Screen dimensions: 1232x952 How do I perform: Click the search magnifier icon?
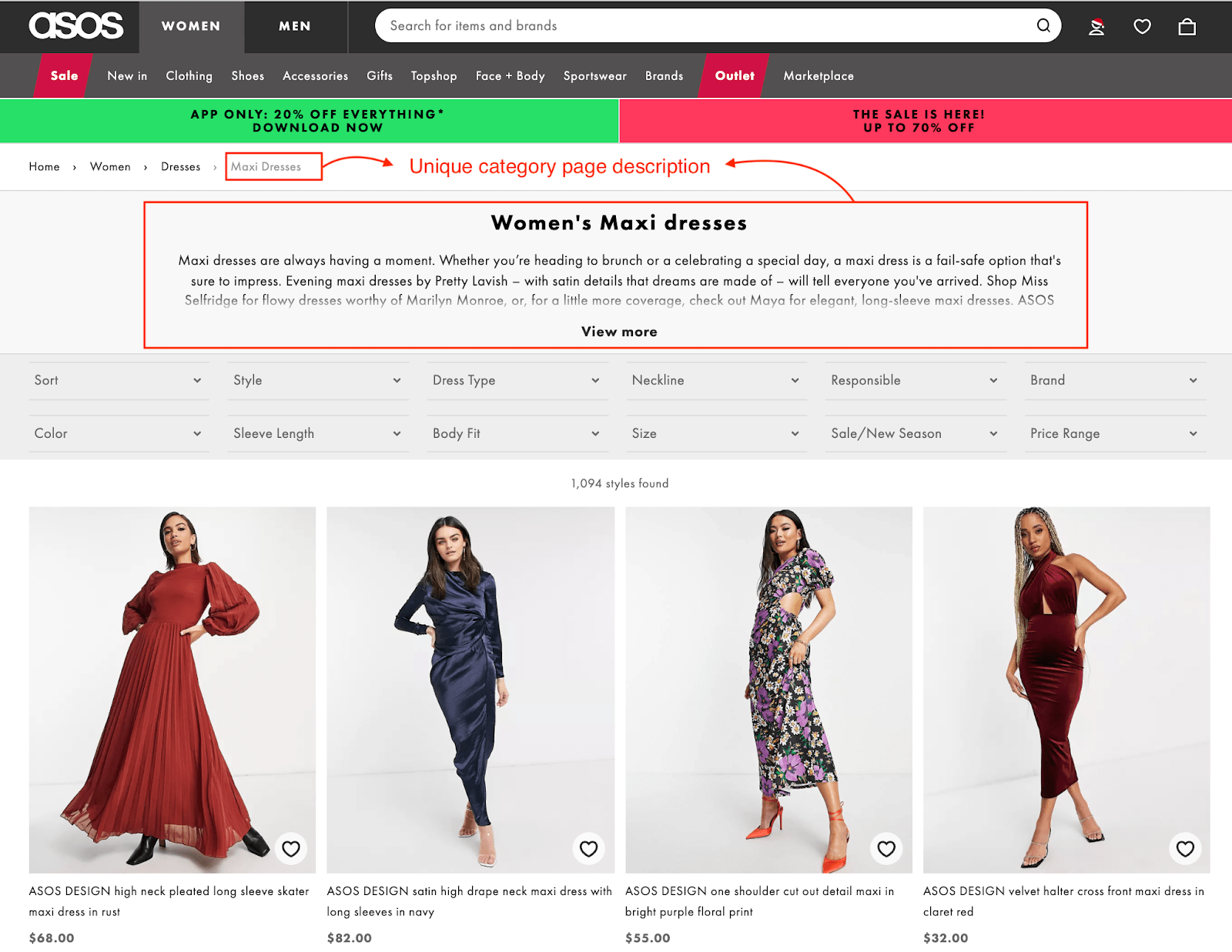[1043, 25]
